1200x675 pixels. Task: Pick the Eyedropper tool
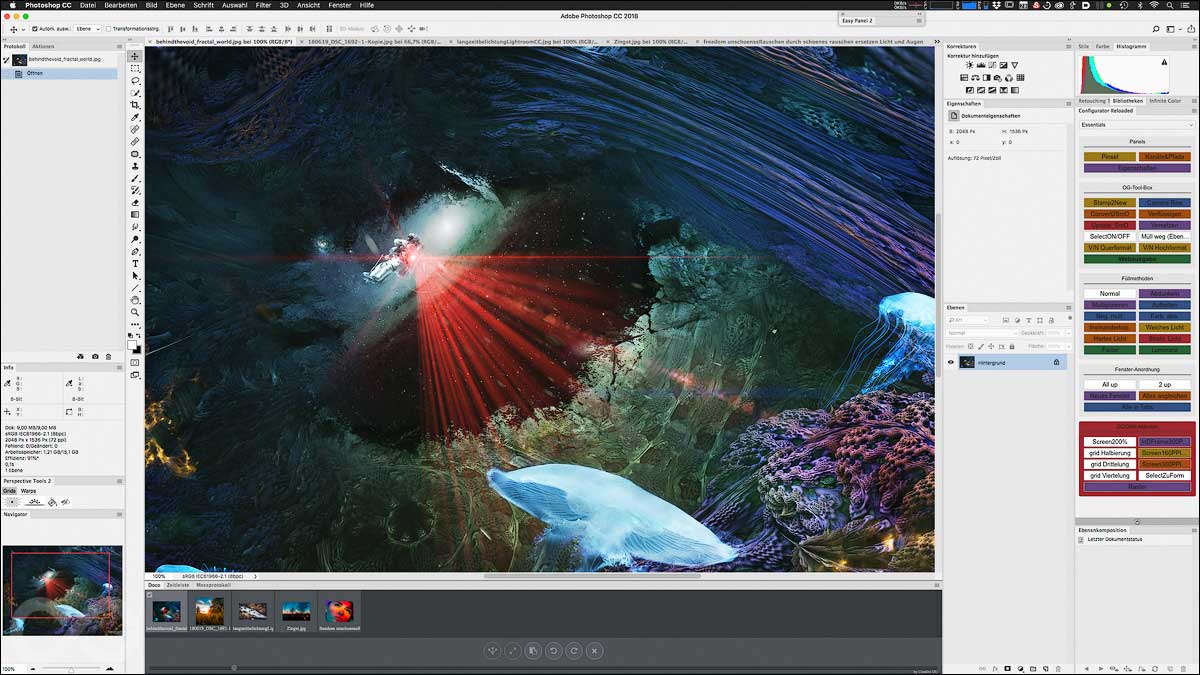pyautogui.click(x=135, y=118)
